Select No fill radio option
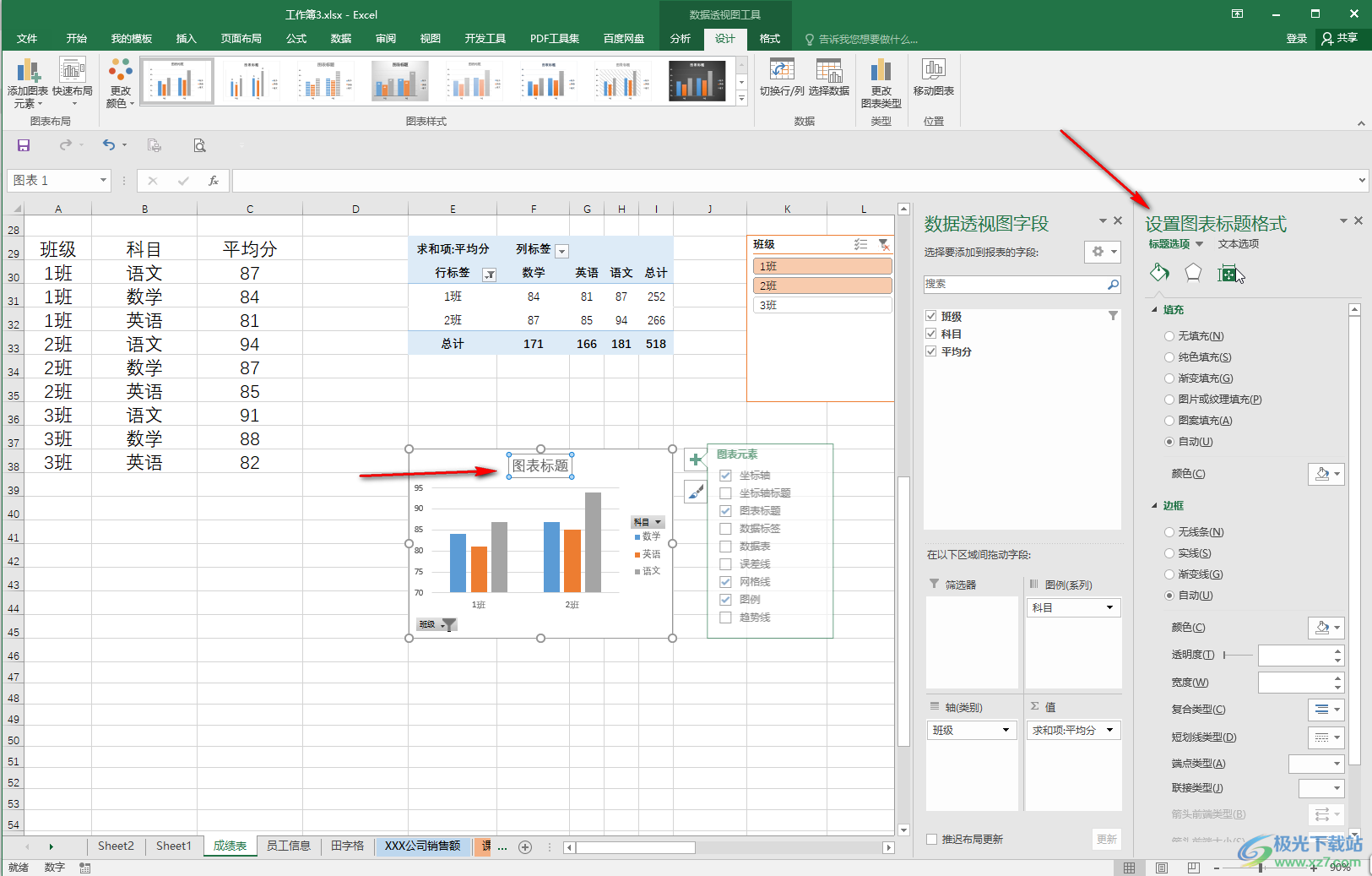 [1169, 336]
